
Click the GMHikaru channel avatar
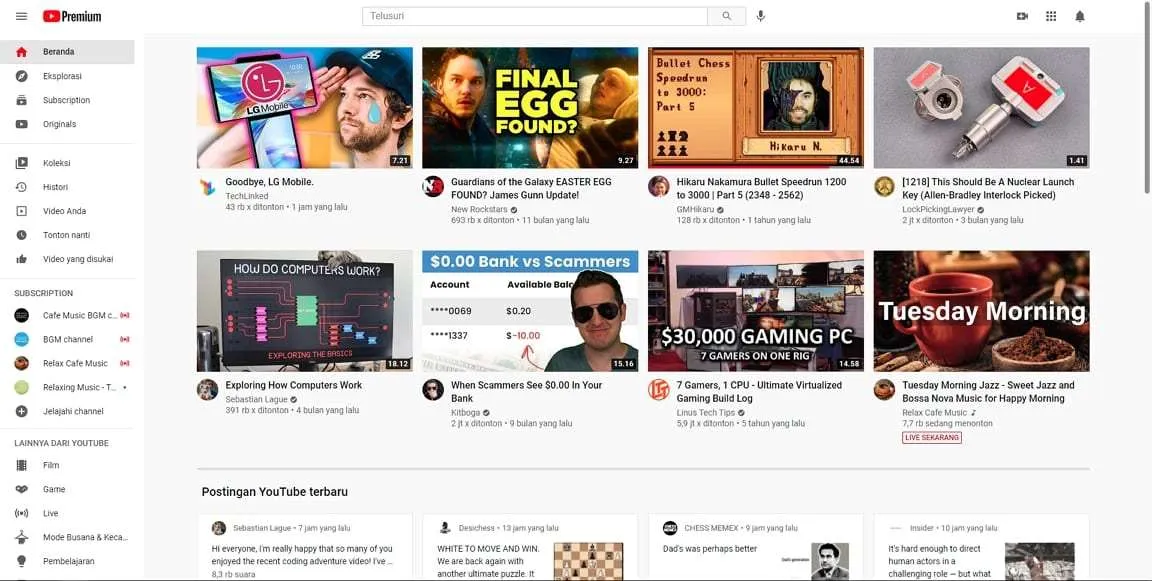[658, 187]
